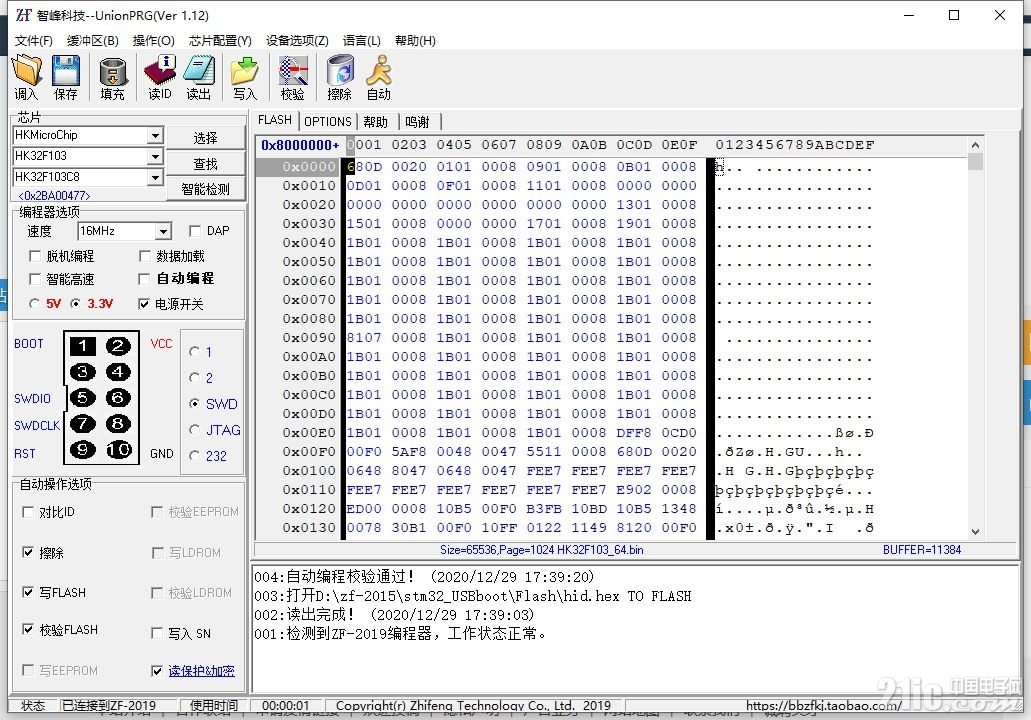This screenshot has height=720, width=1031.
Task: Toggle the 脱机编程 offline programming checkbox
Action: click(x=36, y=256)
